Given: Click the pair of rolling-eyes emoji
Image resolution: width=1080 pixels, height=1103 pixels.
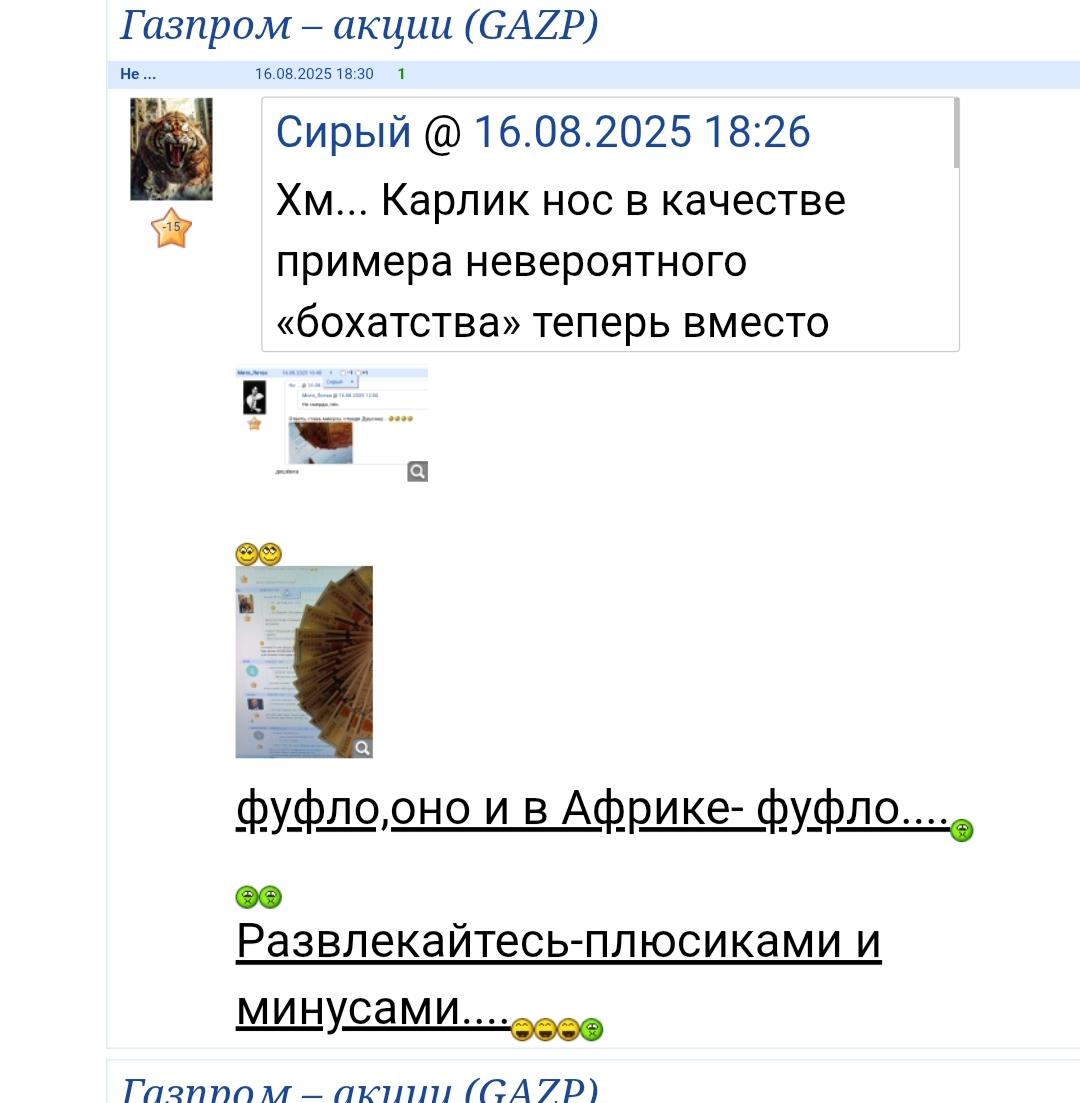Looking at the screenshot, I should click(x=259, y=554).
